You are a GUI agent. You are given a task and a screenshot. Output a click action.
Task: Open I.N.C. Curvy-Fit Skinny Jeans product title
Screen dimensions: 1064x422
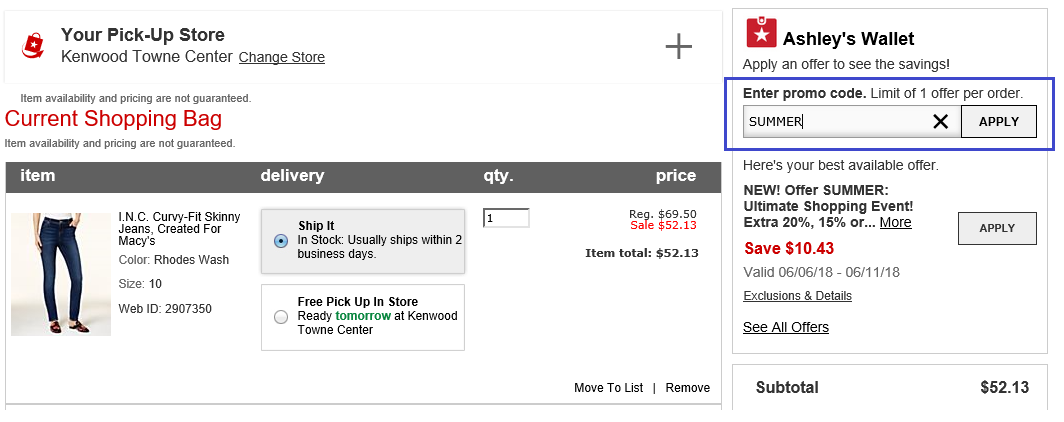180,228
